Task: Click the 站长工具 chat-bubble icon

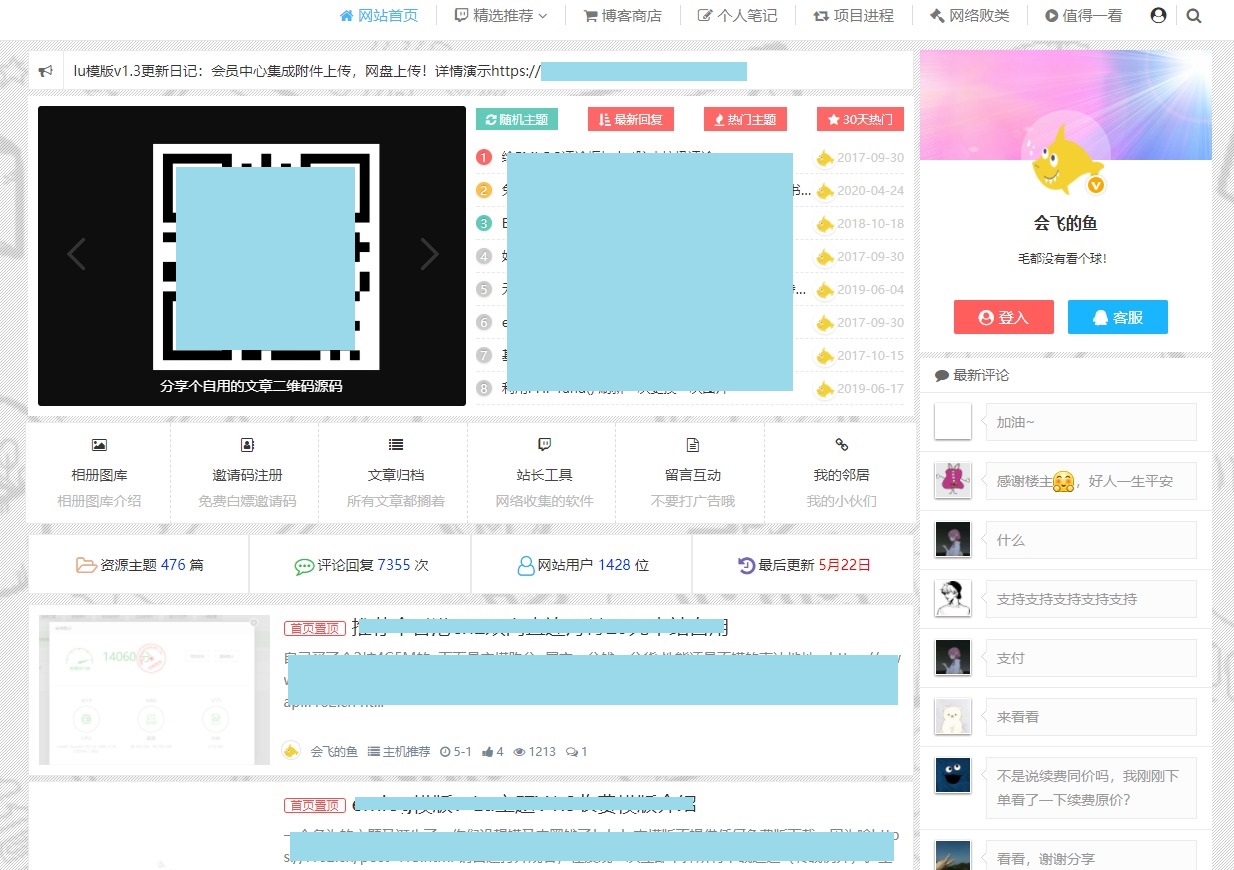Action: point(542,444)
